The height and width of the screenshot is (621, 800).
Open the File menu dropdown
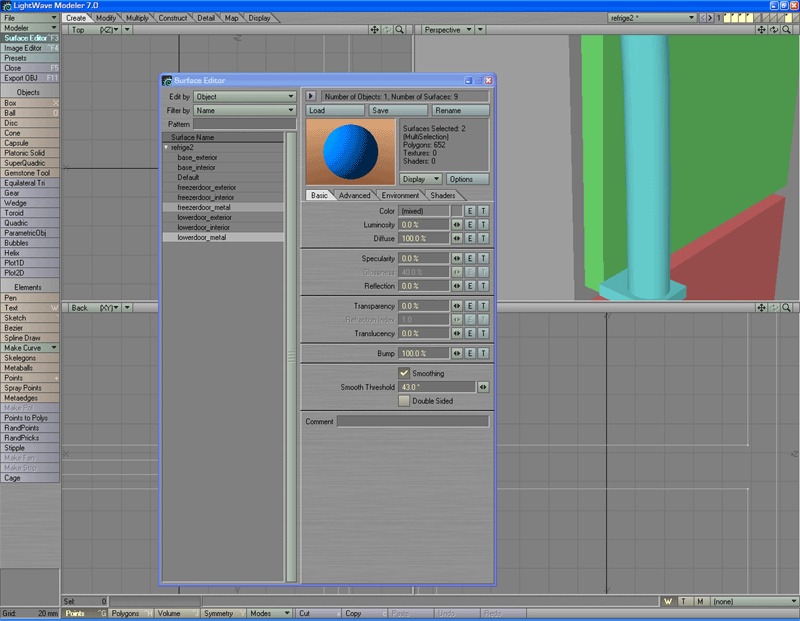tap(30, 18)
